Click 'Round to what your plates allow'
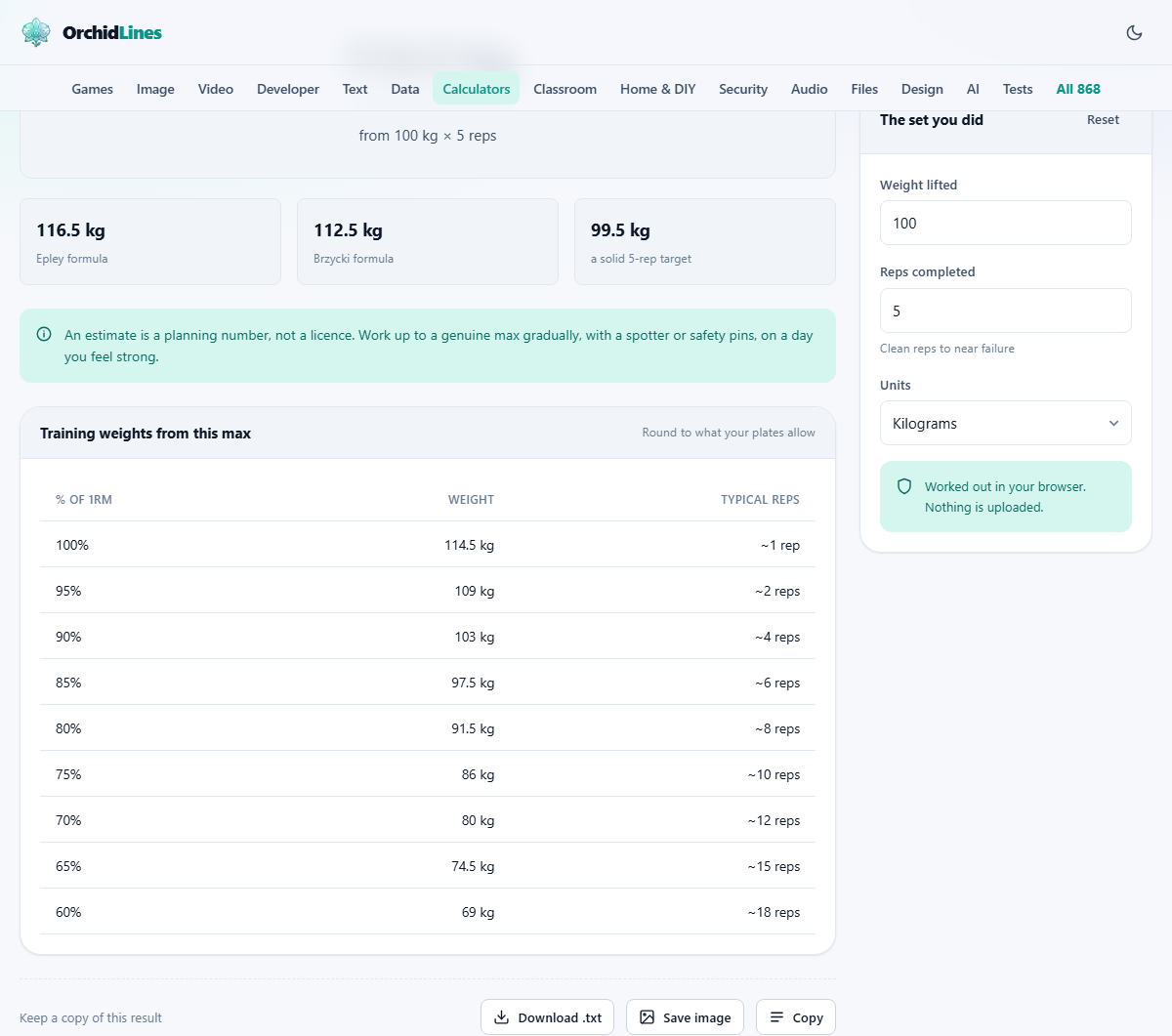 [x=729, y=432]
